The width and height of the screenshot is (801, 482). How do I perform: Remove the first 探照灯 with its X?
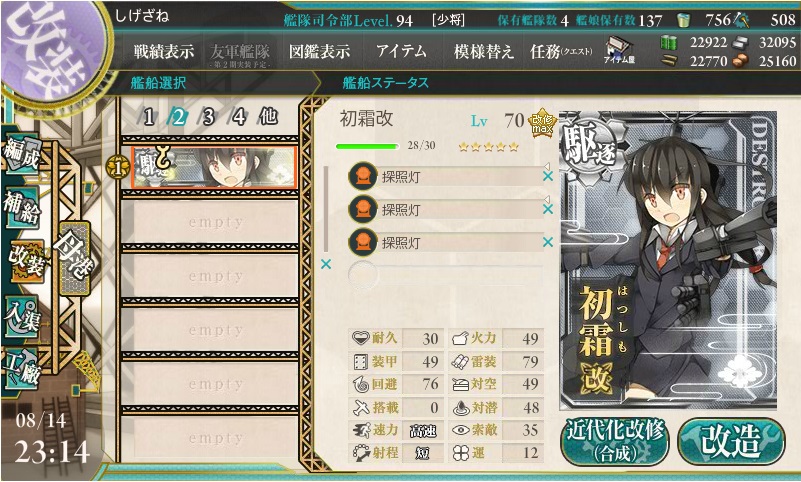point(548,177)
